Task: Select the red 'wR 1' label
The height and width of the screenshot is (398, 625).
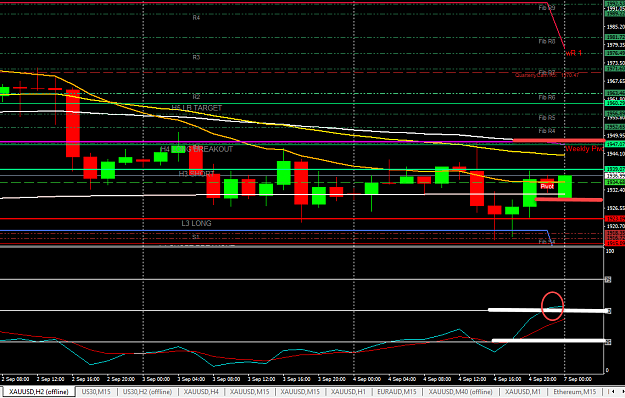Action: point(574,53)
